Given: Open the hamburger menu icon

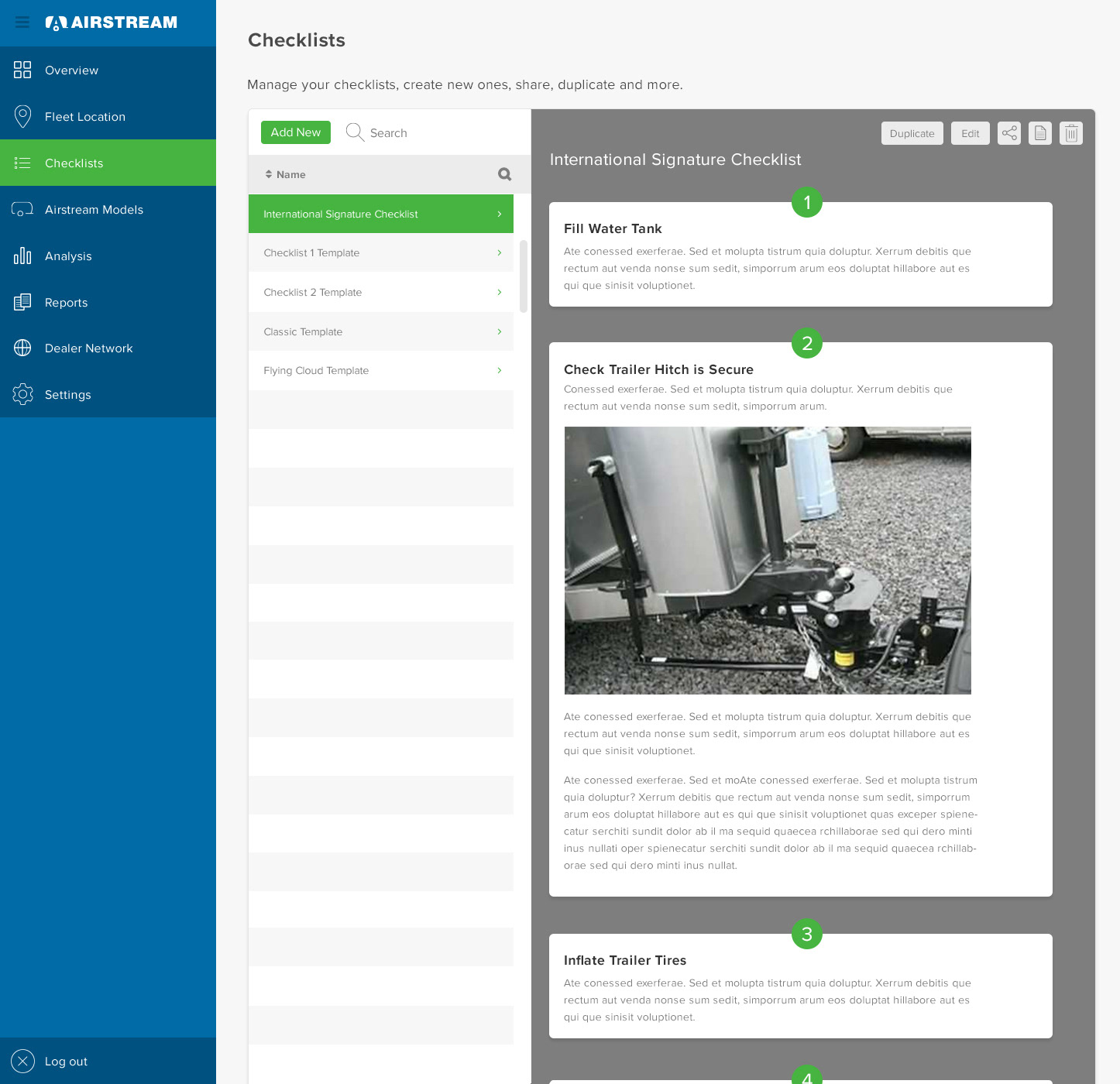Looking at the screenshot, I should pyautogui.click(x=22, y=22).
